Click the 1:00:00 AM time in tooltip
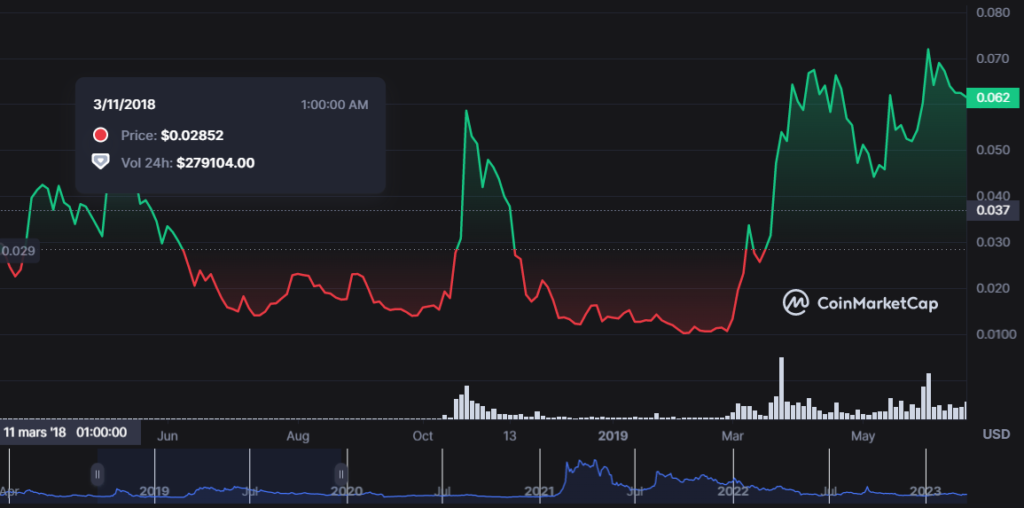Image resolution: width=1024 pixels, height=508 pixels. pos(334,104)
